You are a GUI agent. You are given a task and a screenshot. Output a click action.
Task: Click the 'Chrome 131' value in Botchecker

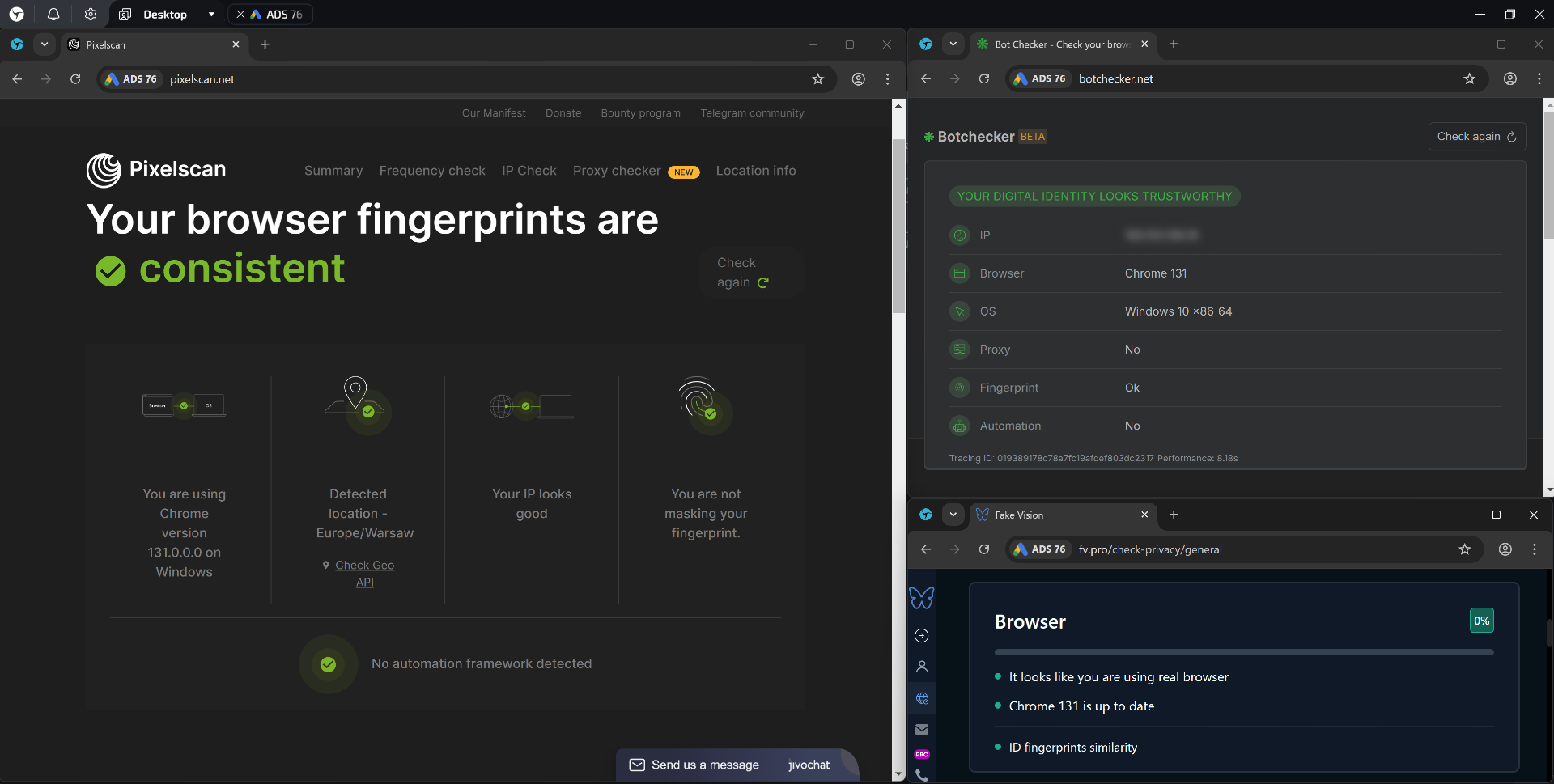point(1156,273)
